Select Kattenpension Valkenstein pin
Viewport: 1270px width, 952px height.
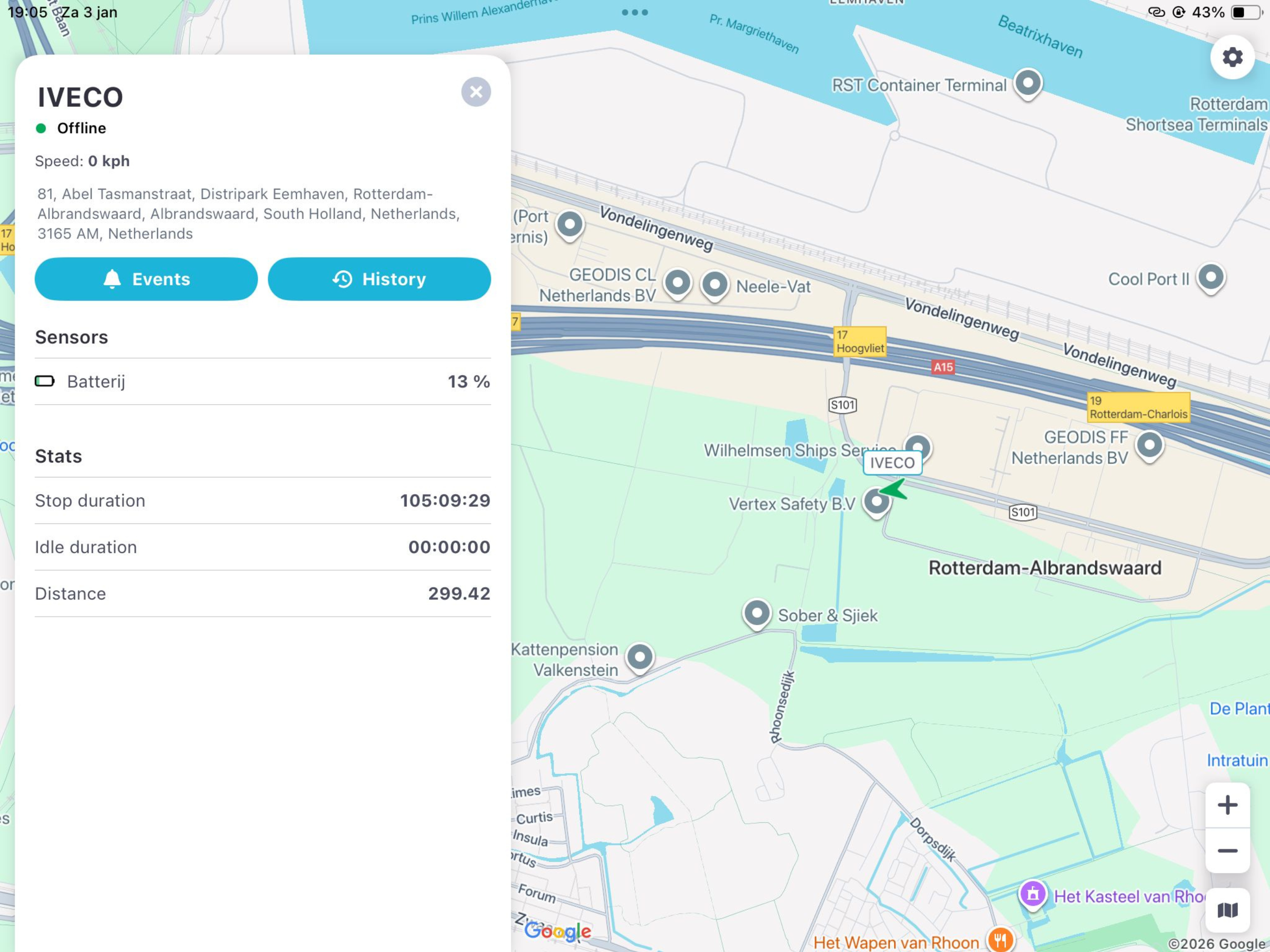click(640, 657)
